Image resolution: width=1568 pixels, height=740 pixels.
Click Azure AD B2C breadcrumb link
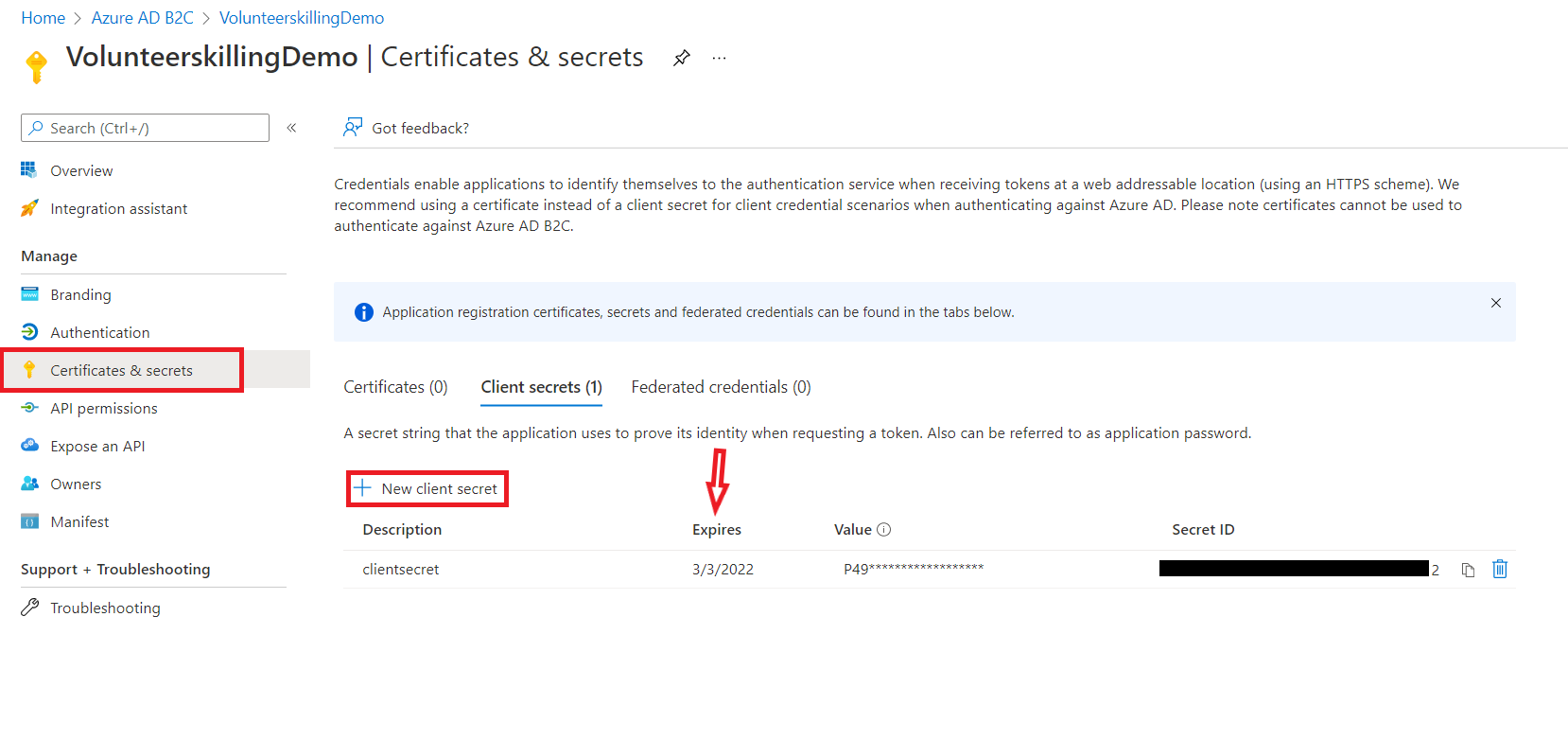142,18
